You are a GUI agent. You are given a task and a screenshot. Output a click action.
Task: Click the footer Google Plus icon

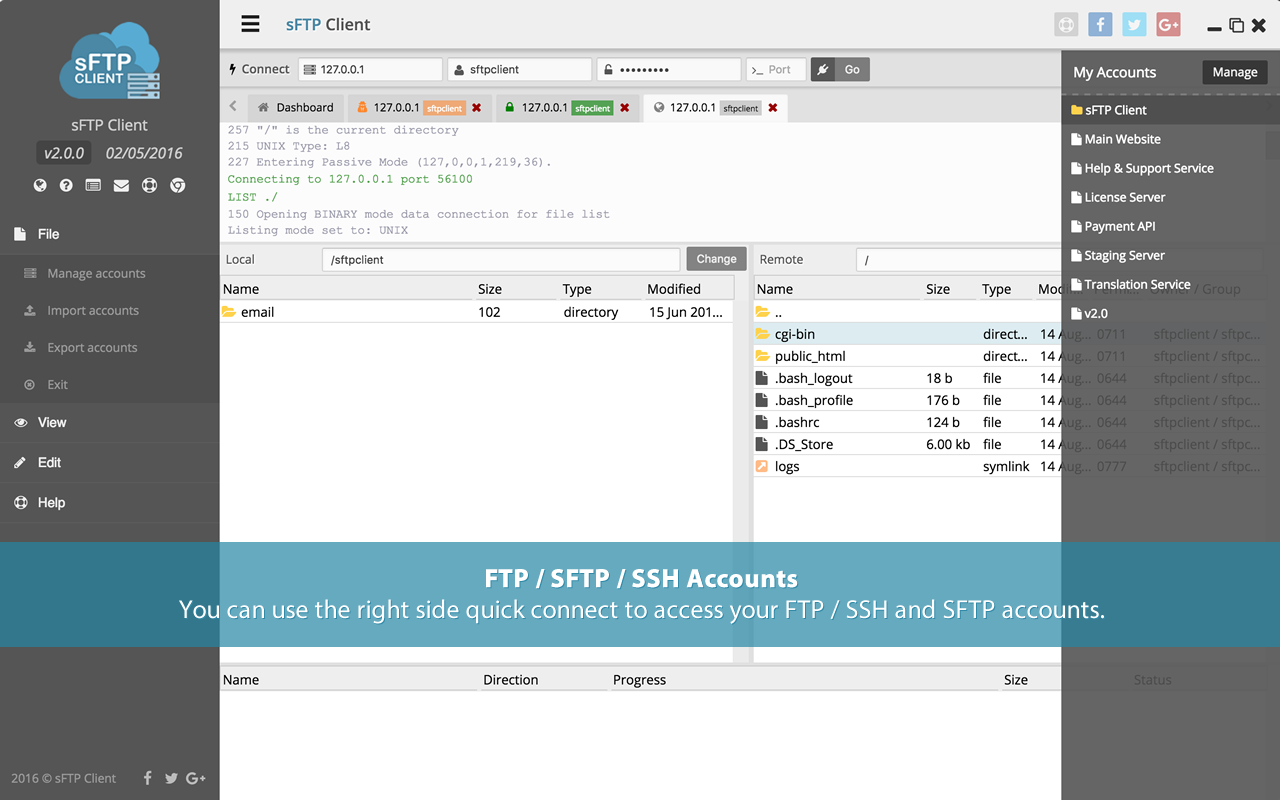(196, 778)
